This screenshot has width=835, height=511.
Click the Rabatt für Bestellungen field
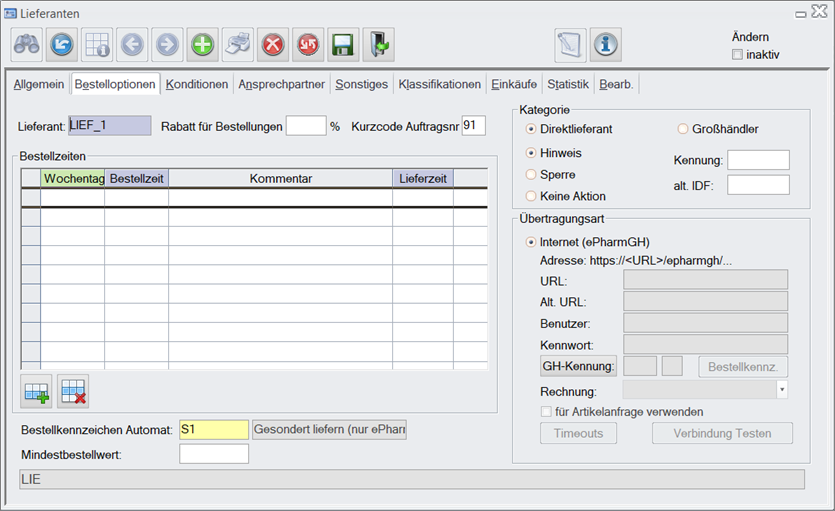306,126
